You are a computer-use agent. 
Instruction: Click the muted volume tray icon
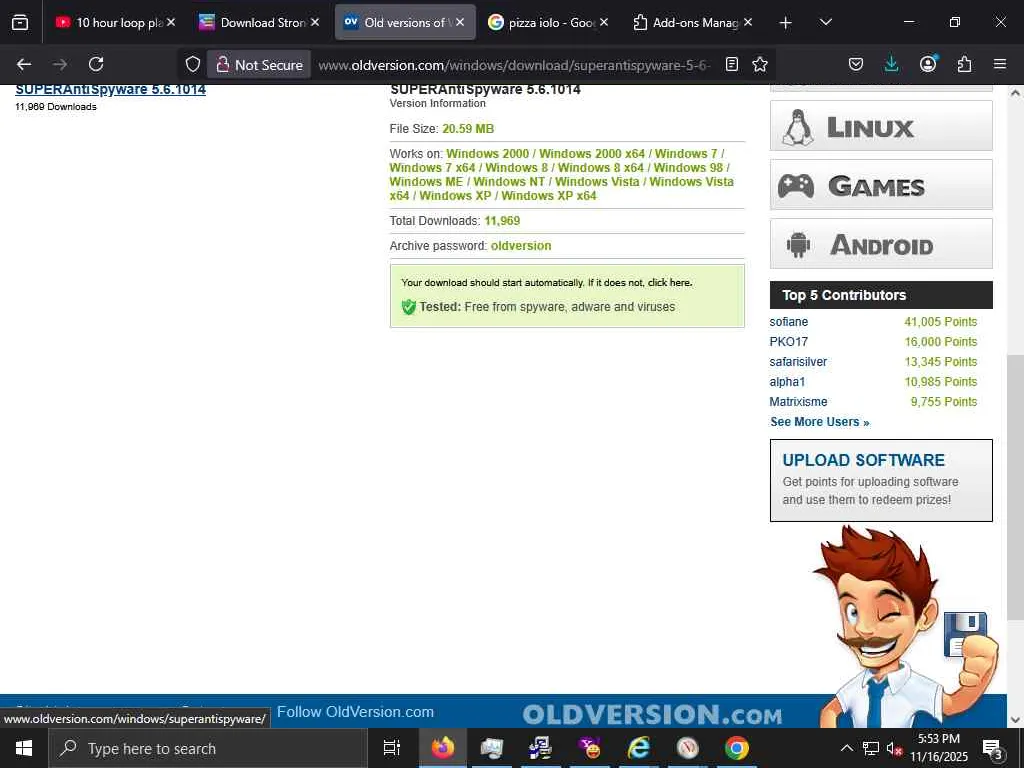(894, 748)
